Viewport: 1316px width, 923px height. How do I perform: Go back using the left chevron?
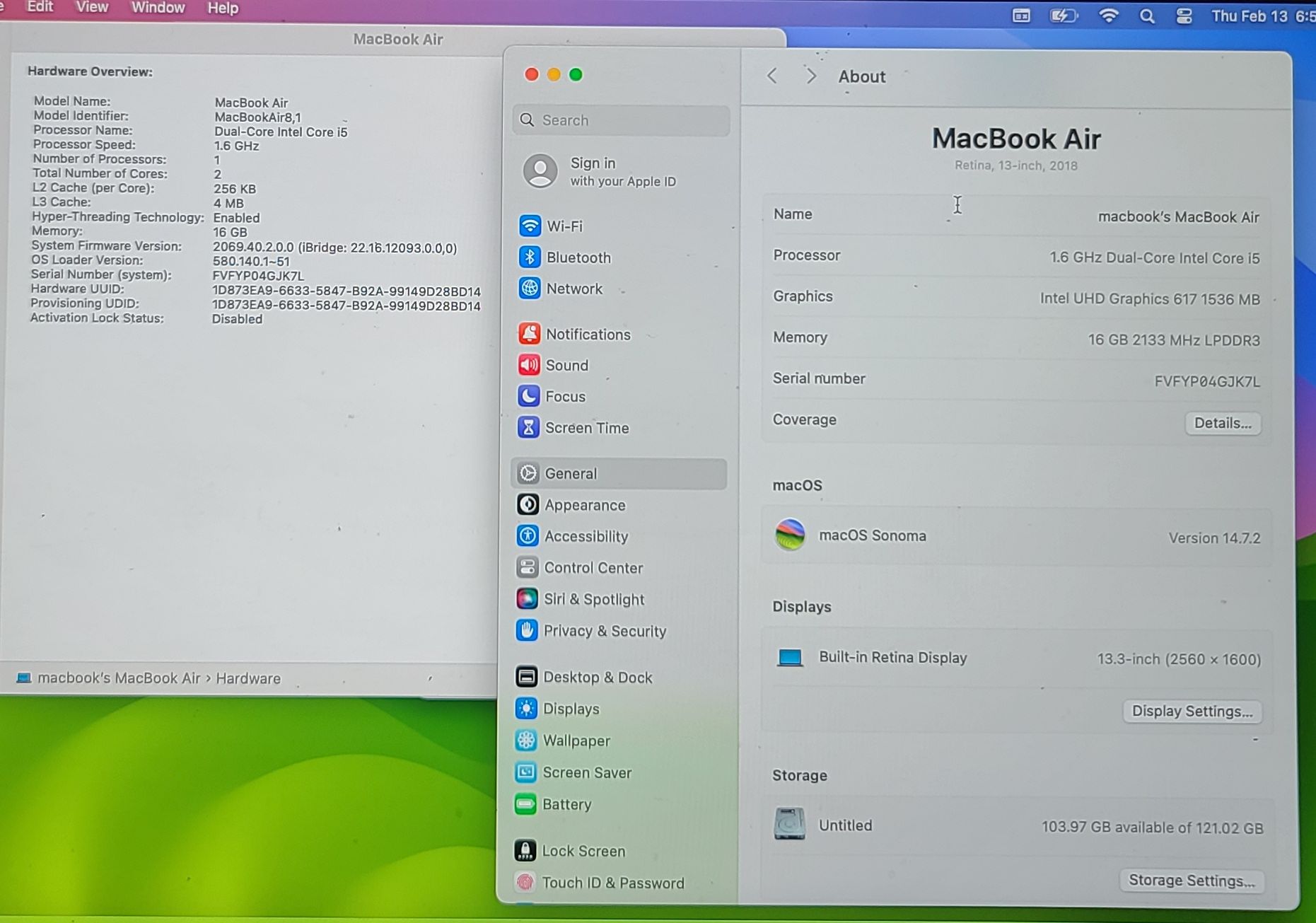(772, 76)
